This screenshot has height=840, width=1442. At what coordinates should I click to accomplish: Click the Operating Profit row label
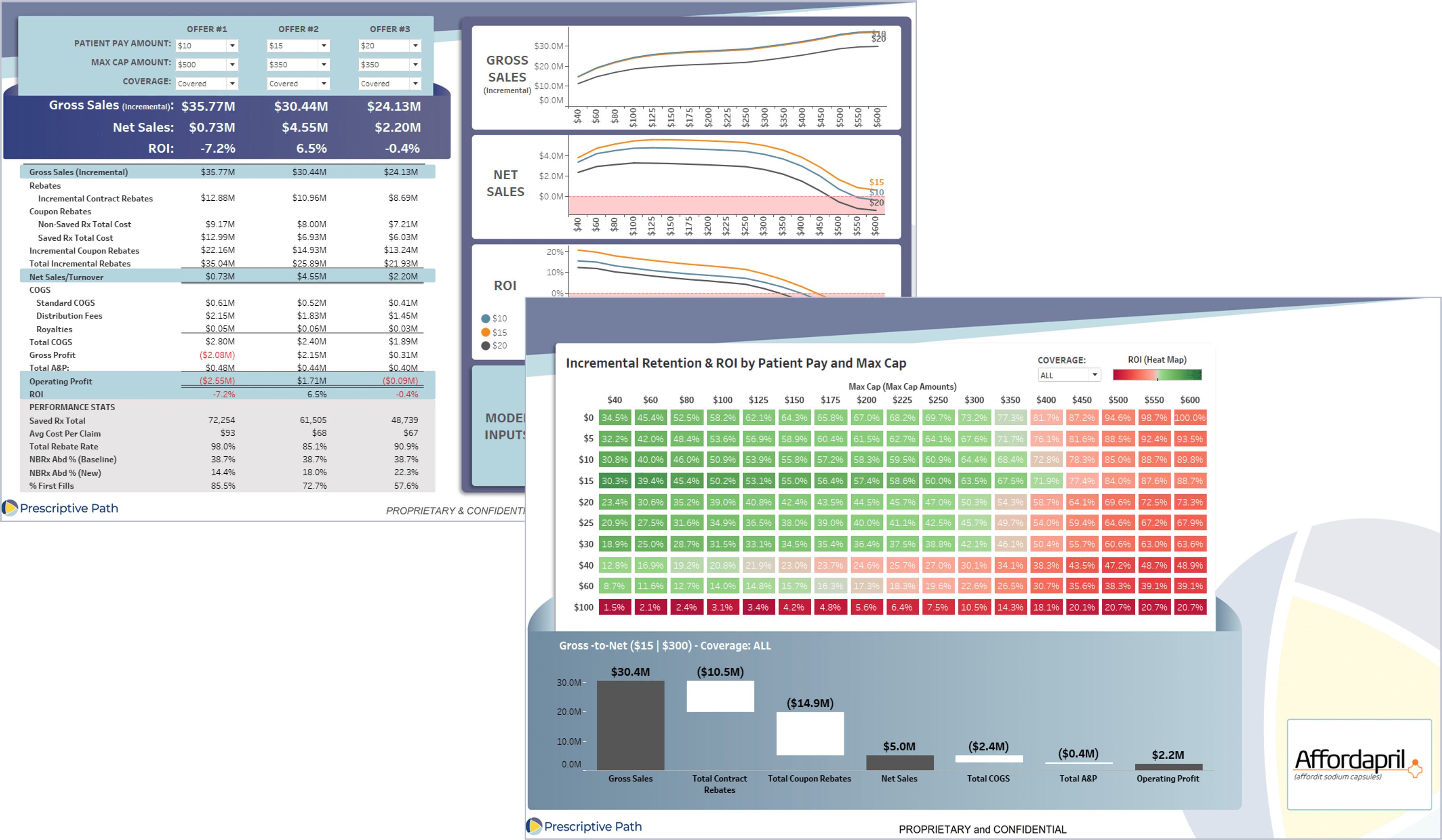pos(61,381)
